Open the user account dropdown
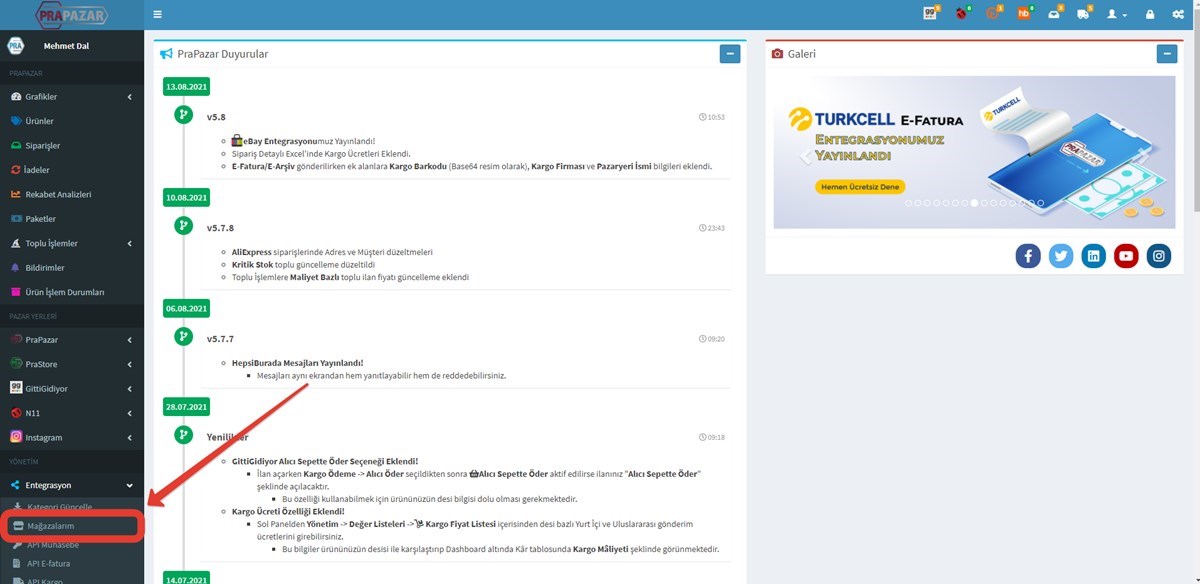 click(1116, 15)
